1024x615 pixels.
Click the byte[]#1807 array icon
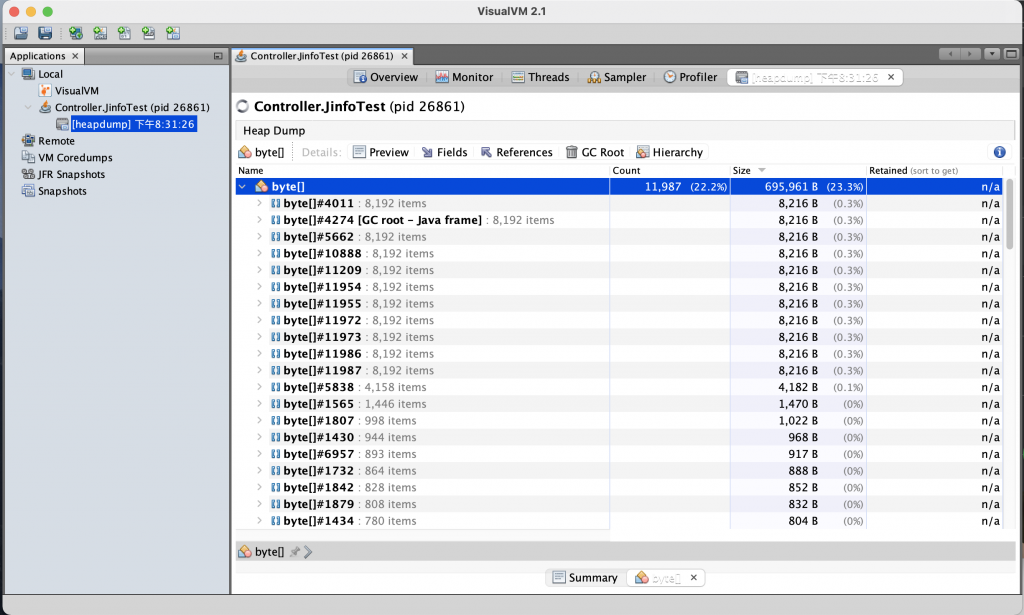point(276,421)
